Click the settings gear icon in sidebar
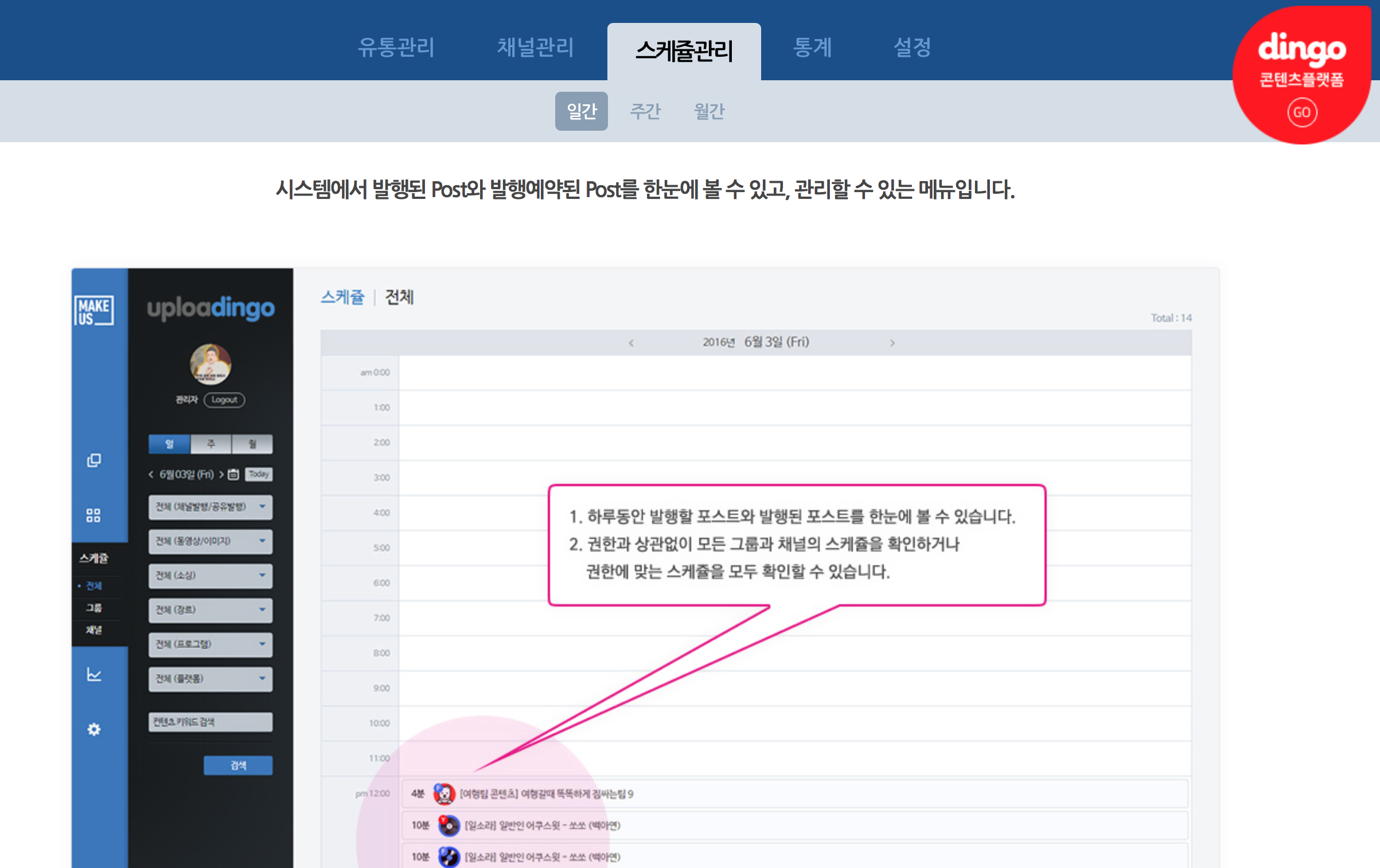Viewport: 1380px width, 868px height. click(93, 729)
